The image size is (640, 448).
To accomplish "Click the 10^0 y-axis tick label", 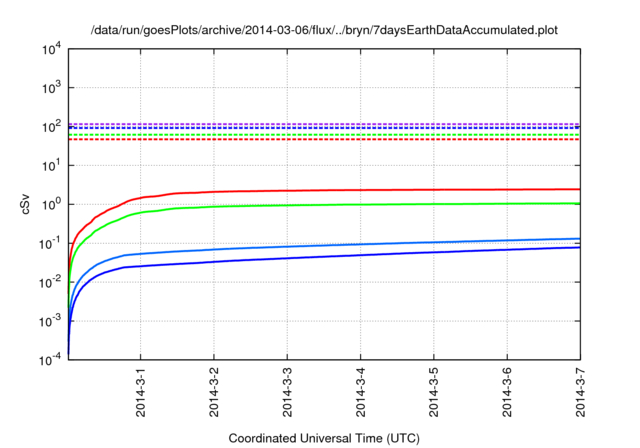I will 51,204.
